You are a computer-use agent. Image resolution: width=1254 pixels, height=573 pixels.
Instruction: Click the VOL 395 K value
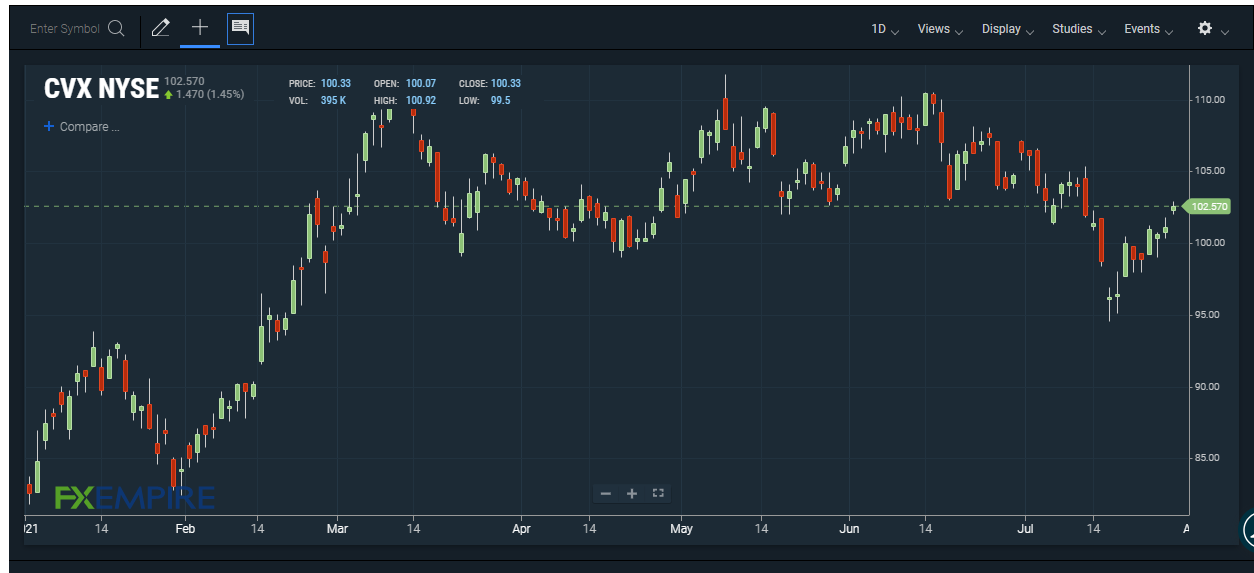click(334, 100)
